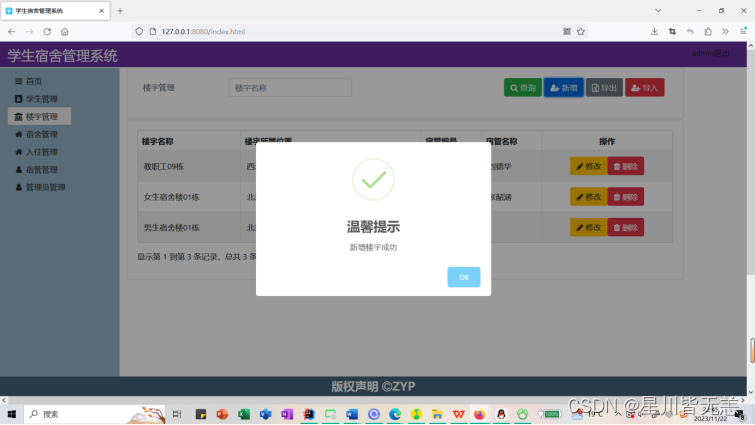Image resolution: width=755 pixels, height=425 pixels.
Task: Click the 楼宇名称 search input field
Action: [290, 88]
